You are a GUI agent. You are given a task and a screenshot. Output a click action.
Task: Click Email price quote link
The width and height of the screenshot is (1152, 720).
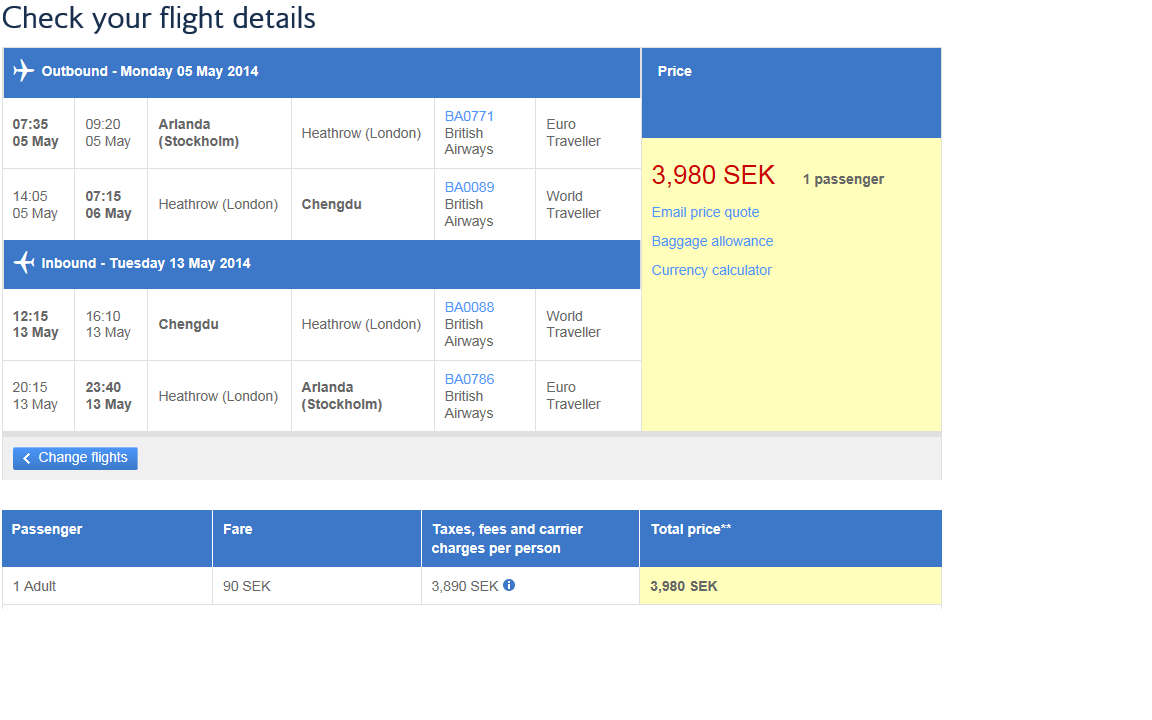click(x=705, y=212)
